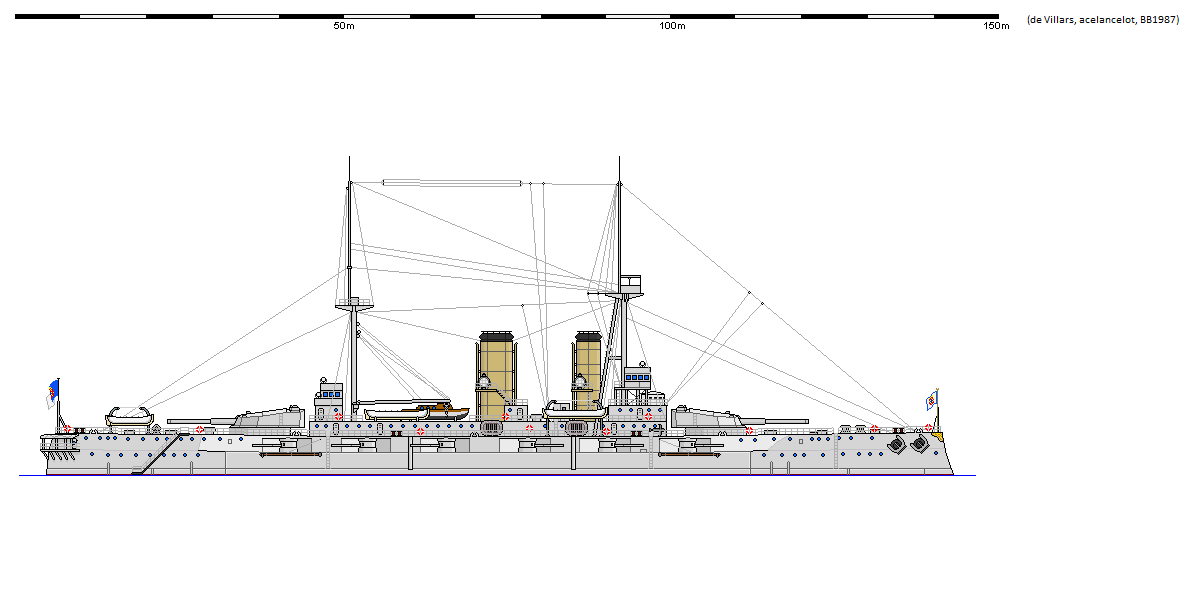This screenshot has height=592, width=1195.
Task: Click the bridge house with blue windows
Action: pyautogui.click(x=637, y=378)
